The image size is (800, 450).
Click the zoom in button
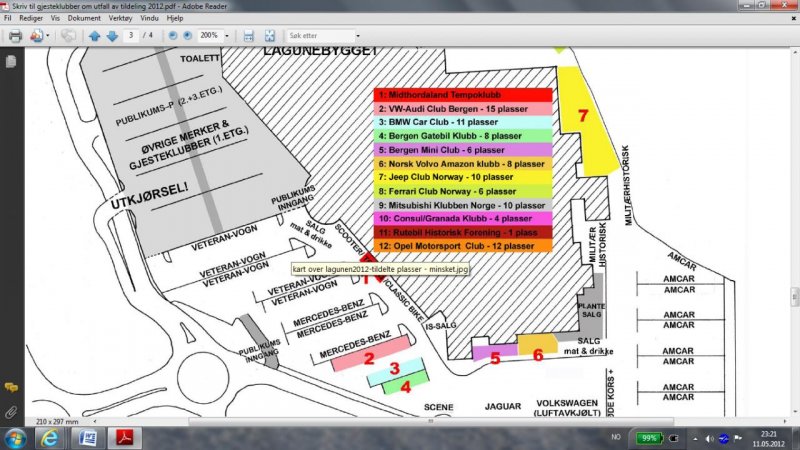189,36
